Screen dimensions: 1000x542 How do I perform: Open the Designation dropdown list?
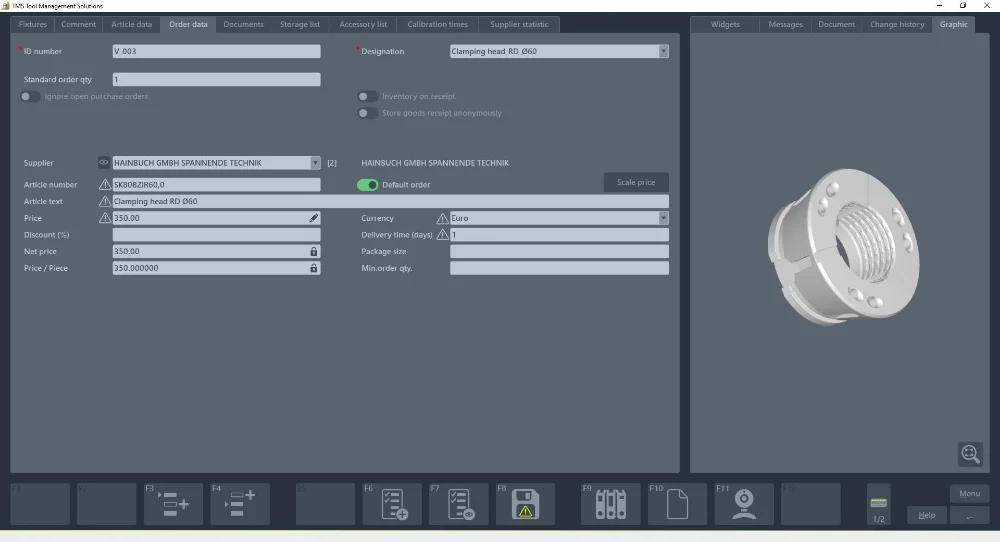[663, 51]
